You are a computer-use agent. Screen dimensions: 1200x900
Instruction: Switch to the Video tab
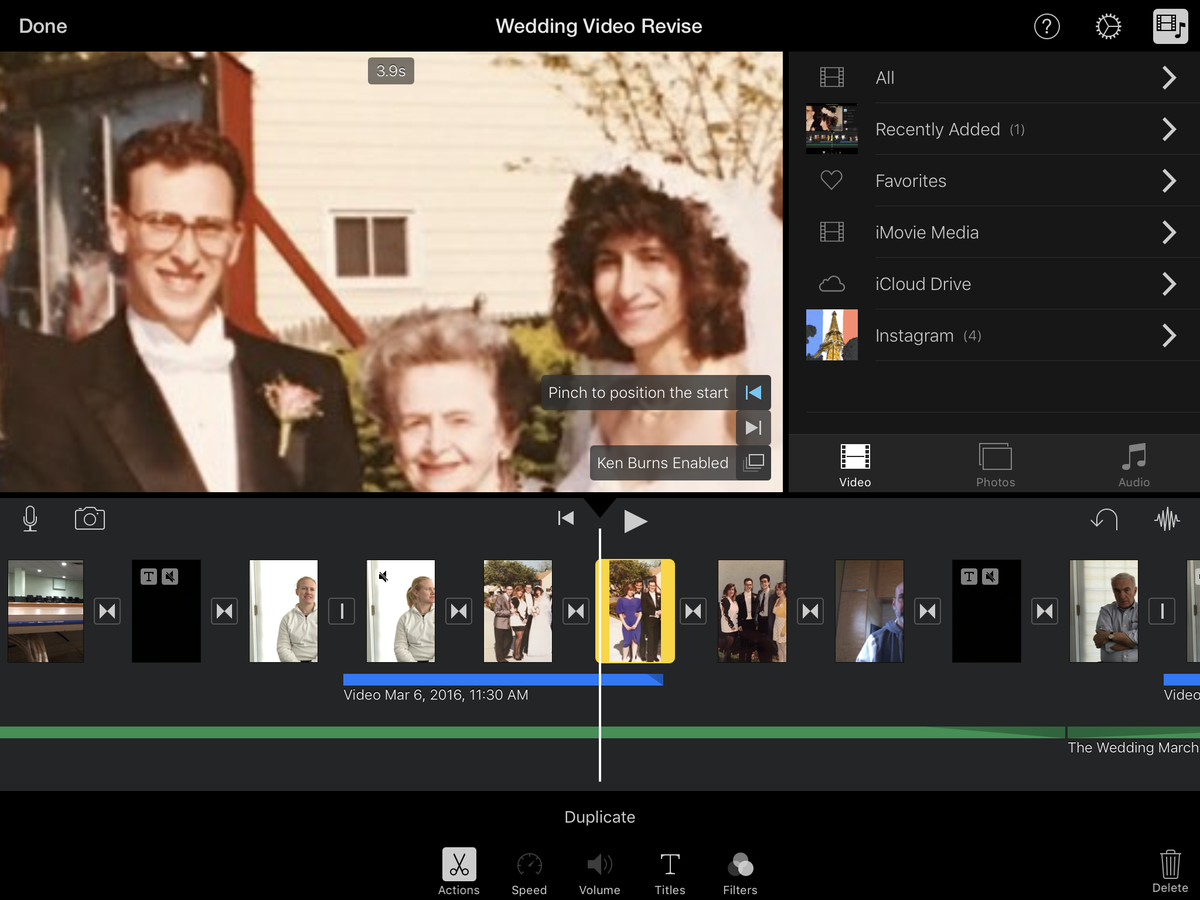[x=855, y=466]
